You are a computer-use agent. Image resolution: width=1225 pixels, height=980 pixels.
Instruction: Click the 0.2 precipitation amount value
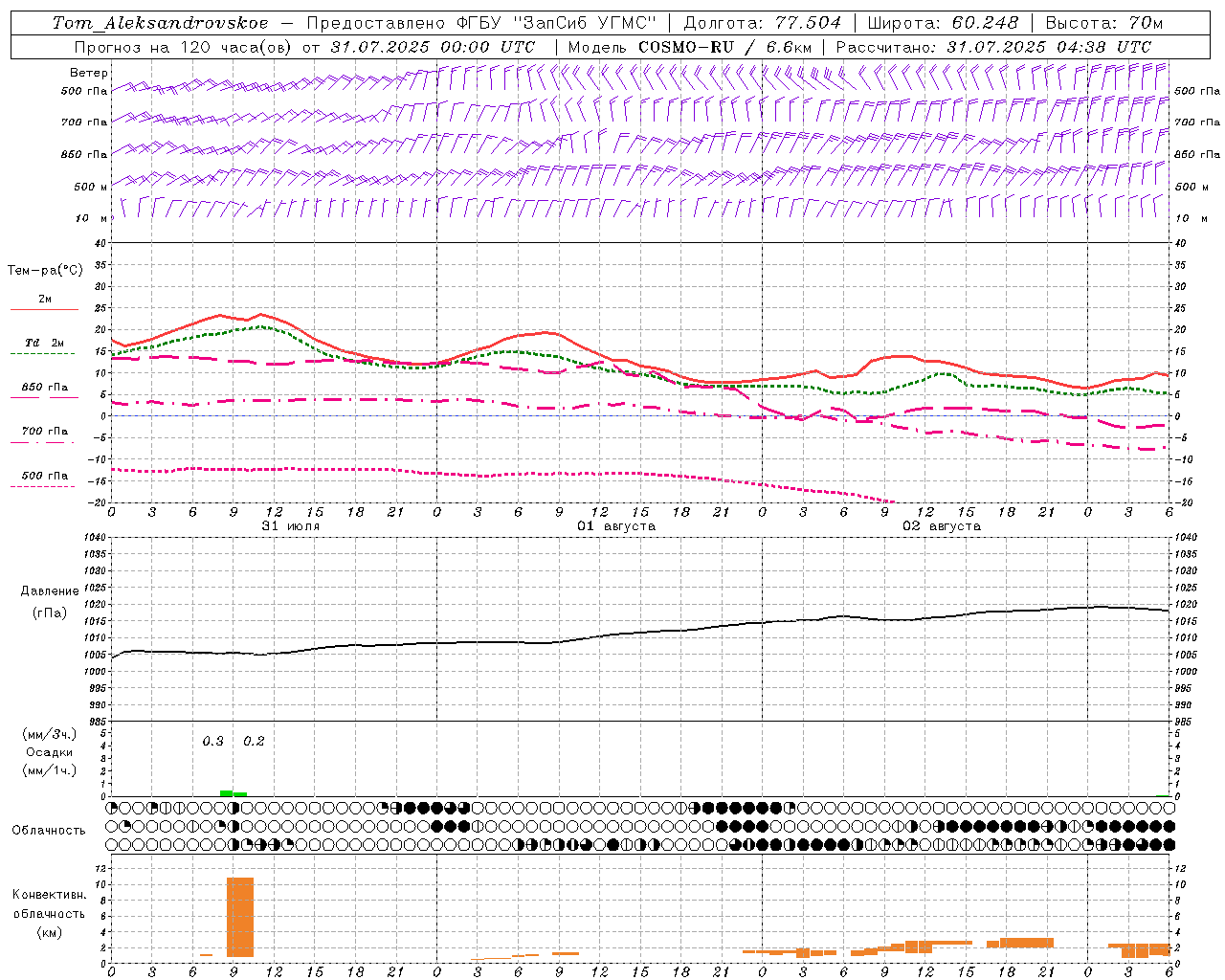pyautogui.click(x=254, y=742)
